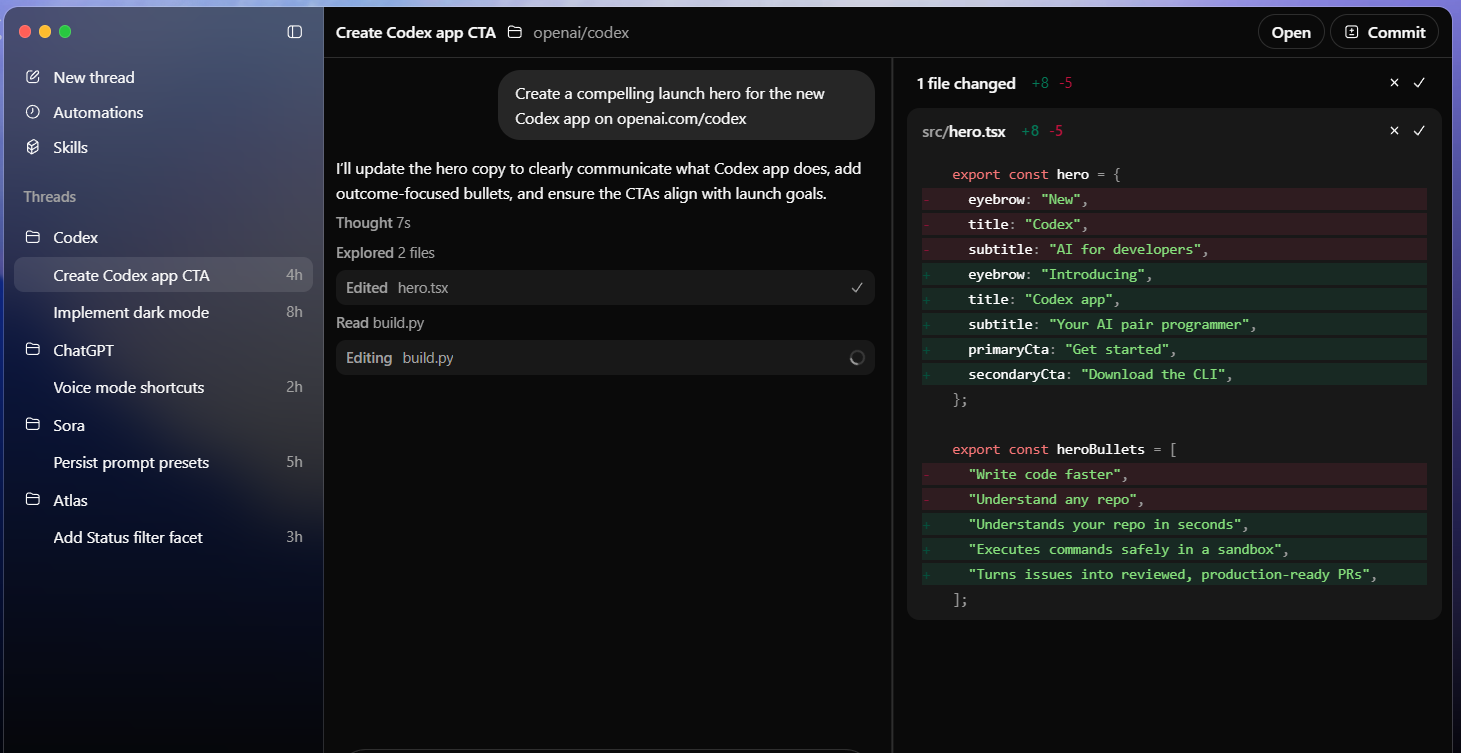
Task: Click the New thread compose icon
Action: coord(31,76)
